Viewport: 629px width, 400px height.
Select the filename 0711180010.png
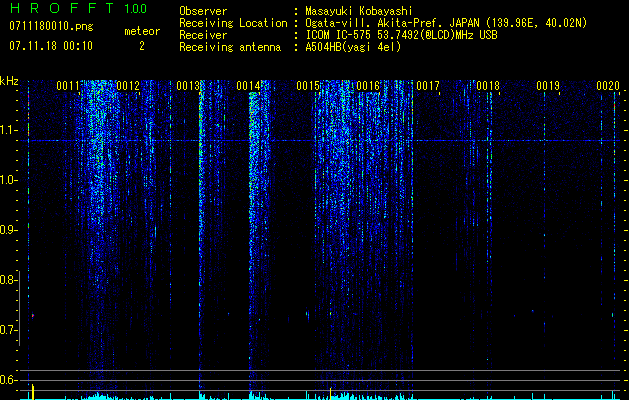(x=51, y=26)
